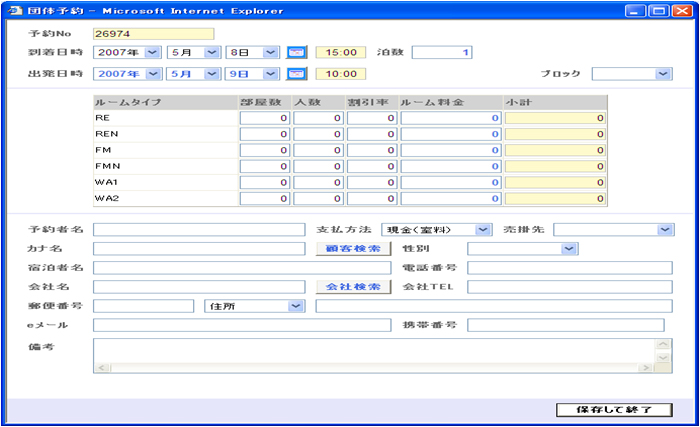Image resolution: width=700 pixels, height=427 pixels.
Task: Open the arrival date calendar picker icon
Action: point(296,52)
